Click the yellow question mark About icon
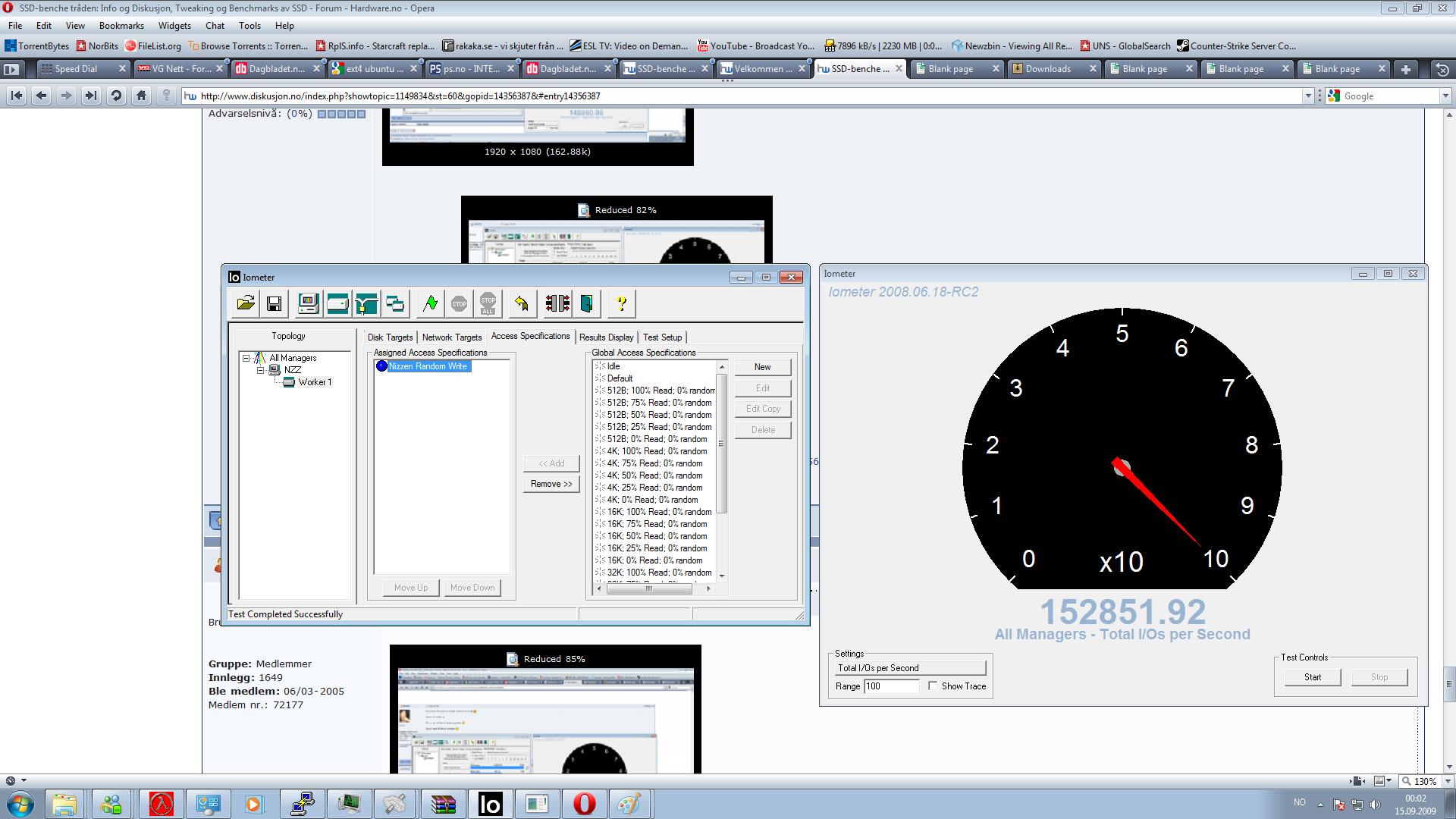 621,304
